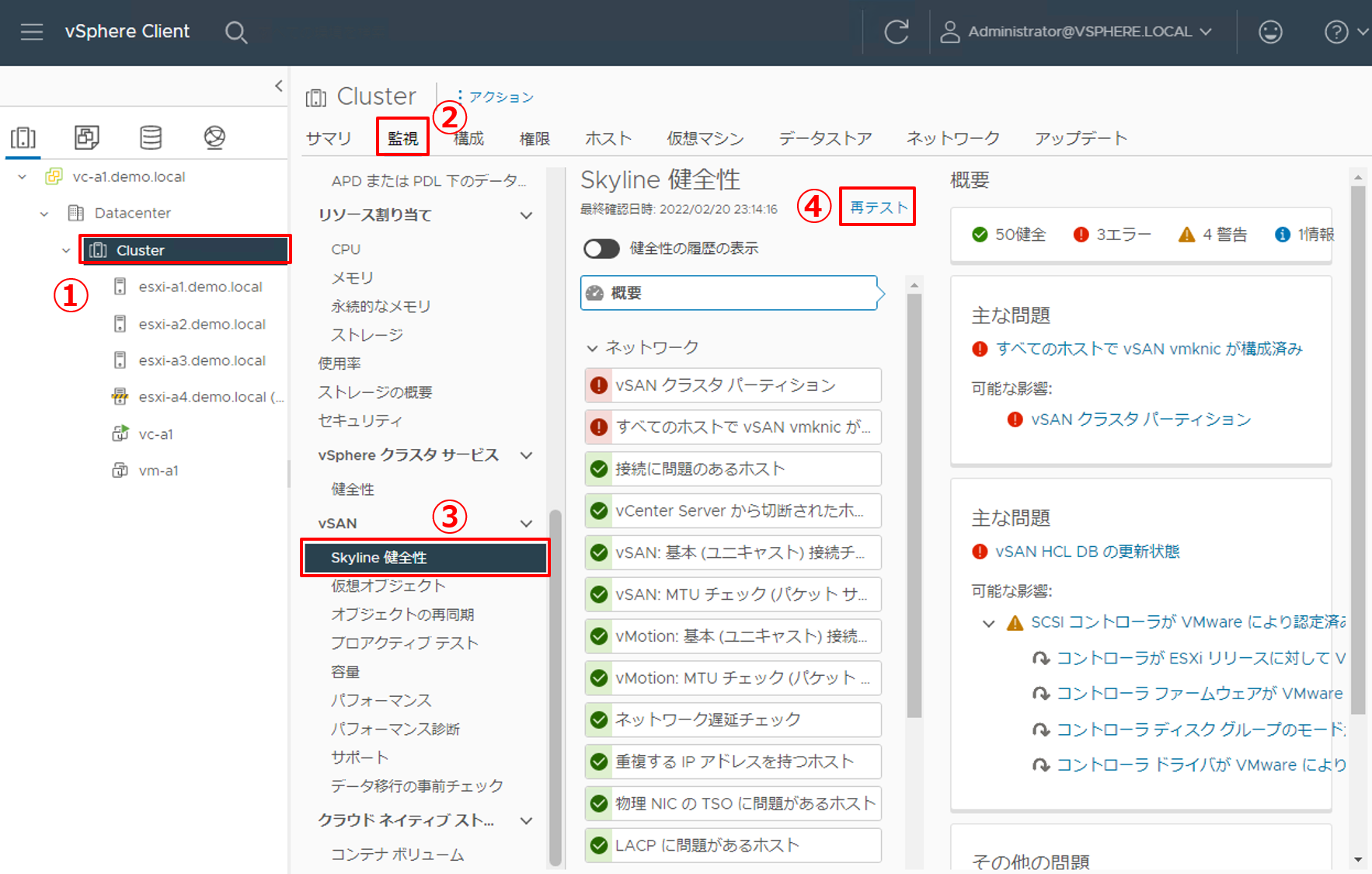Click the search magnifier icon

pos(235,33)
